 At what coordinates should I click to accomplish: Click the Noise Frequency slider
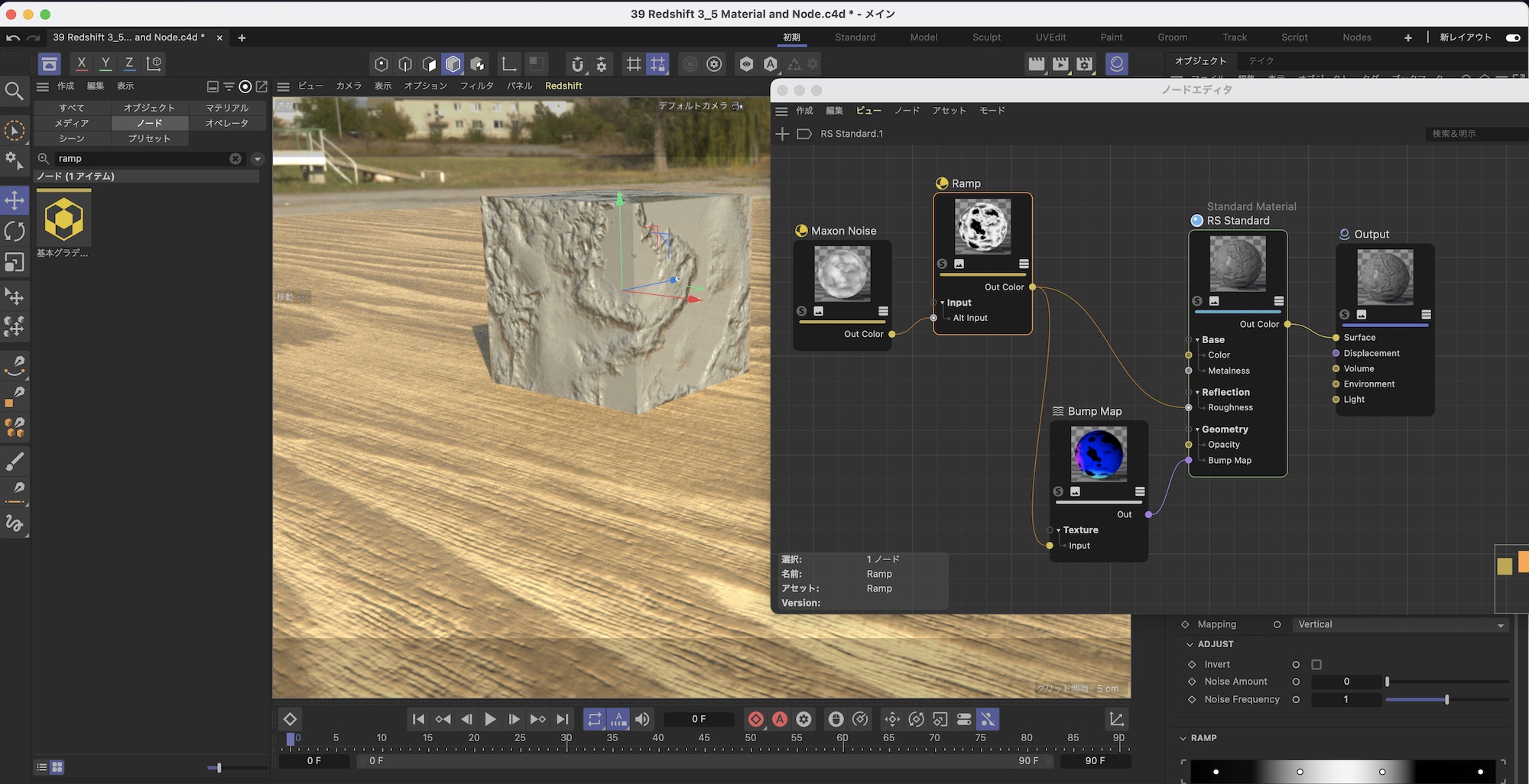(x=1446, y=700)
